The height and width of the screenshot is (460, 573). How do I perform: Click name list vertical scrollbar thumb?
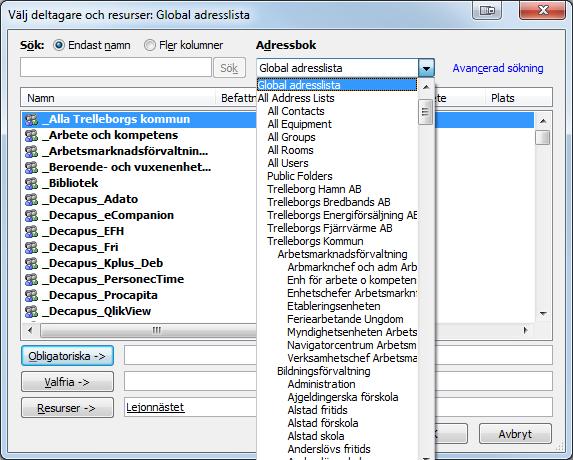pos(543,138)
